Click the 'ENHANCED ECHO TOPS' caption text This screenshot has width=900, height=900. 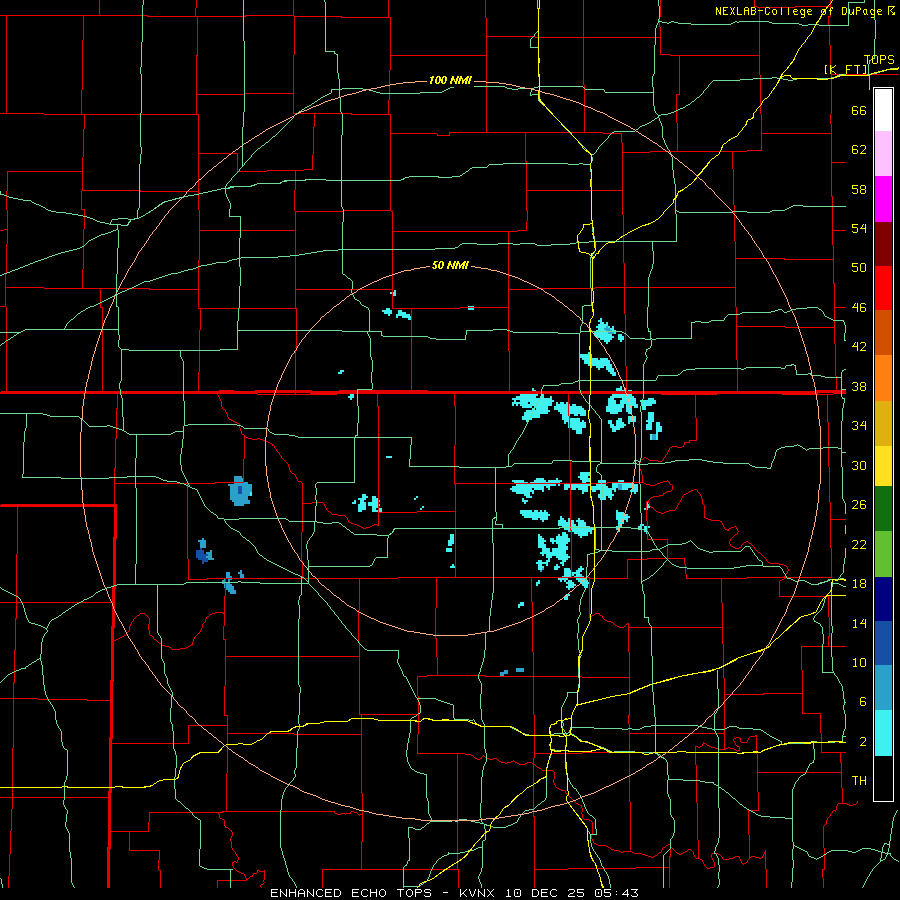(x=351, y=893)
